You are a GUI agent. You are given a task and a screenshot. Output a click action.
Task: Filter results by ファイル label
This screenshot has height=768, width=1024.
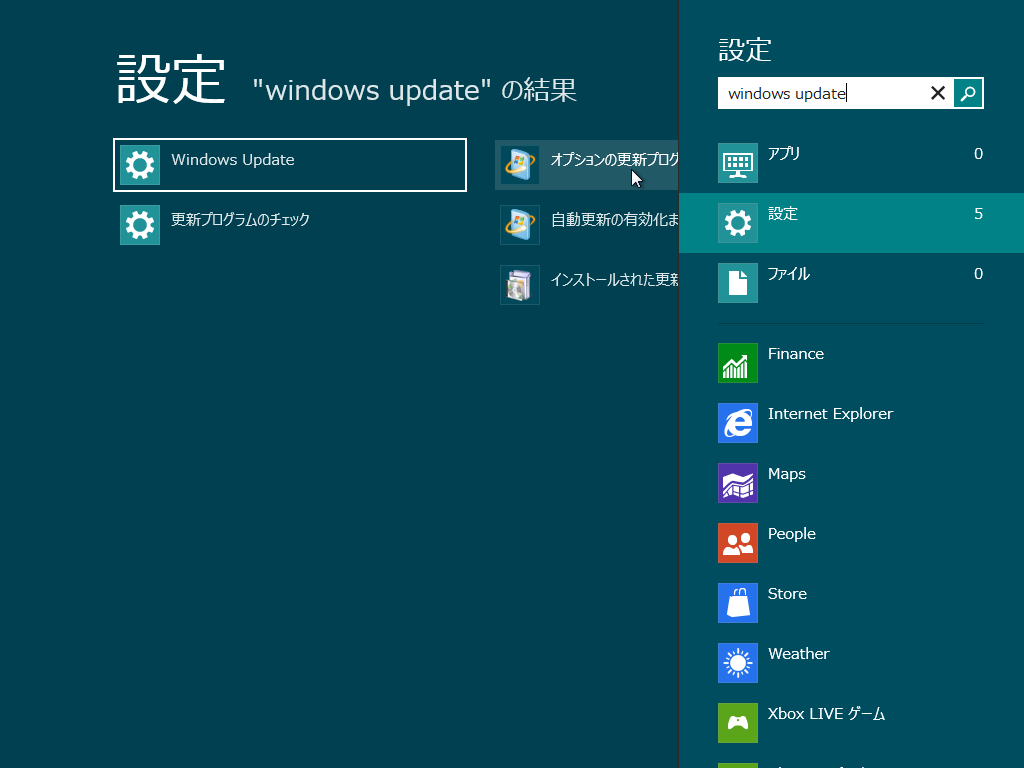788,274
